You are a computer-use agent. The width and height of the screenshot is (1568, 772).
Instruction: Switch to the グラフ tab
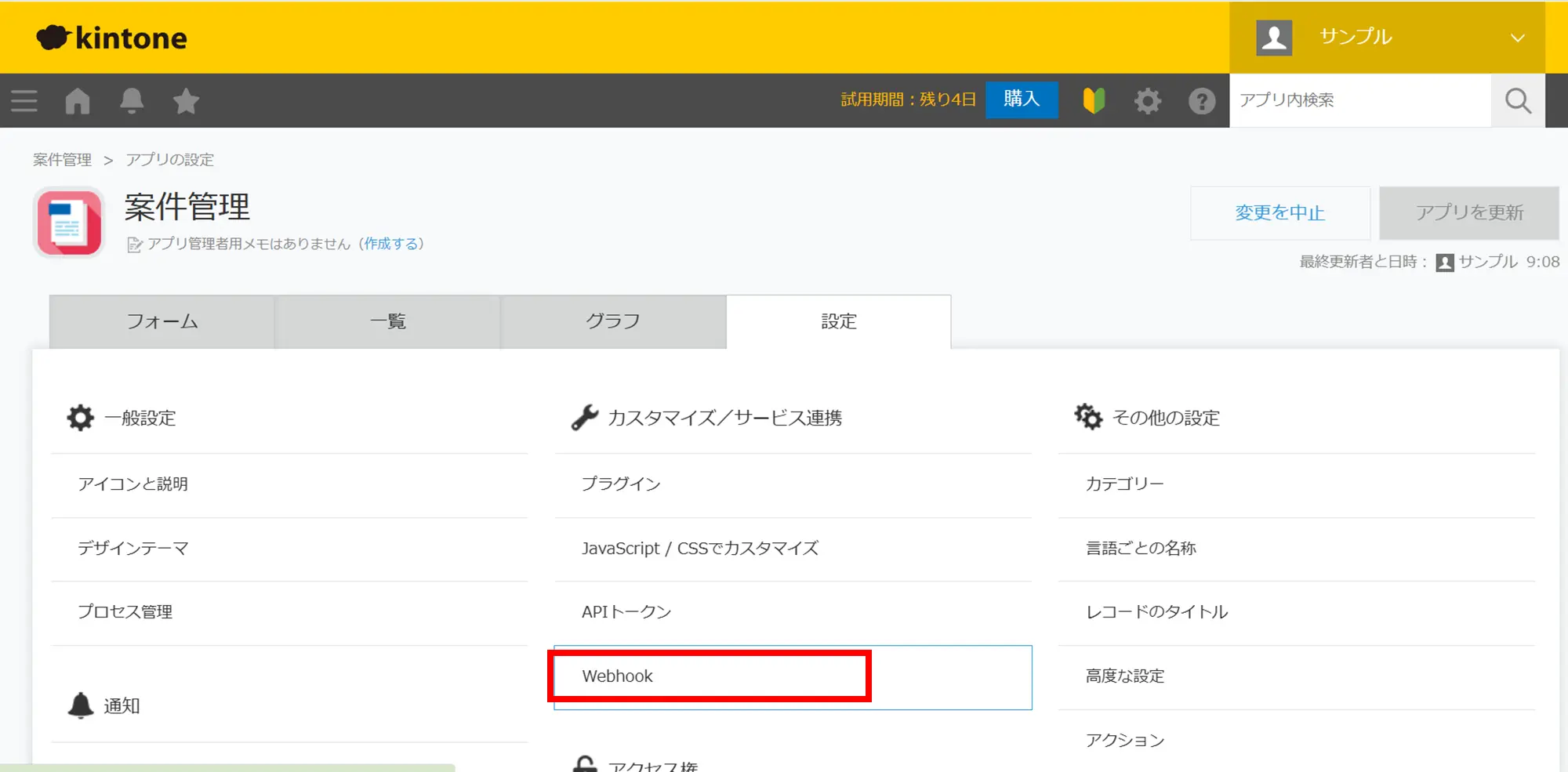pyautogui.click(x=613, y=321)
